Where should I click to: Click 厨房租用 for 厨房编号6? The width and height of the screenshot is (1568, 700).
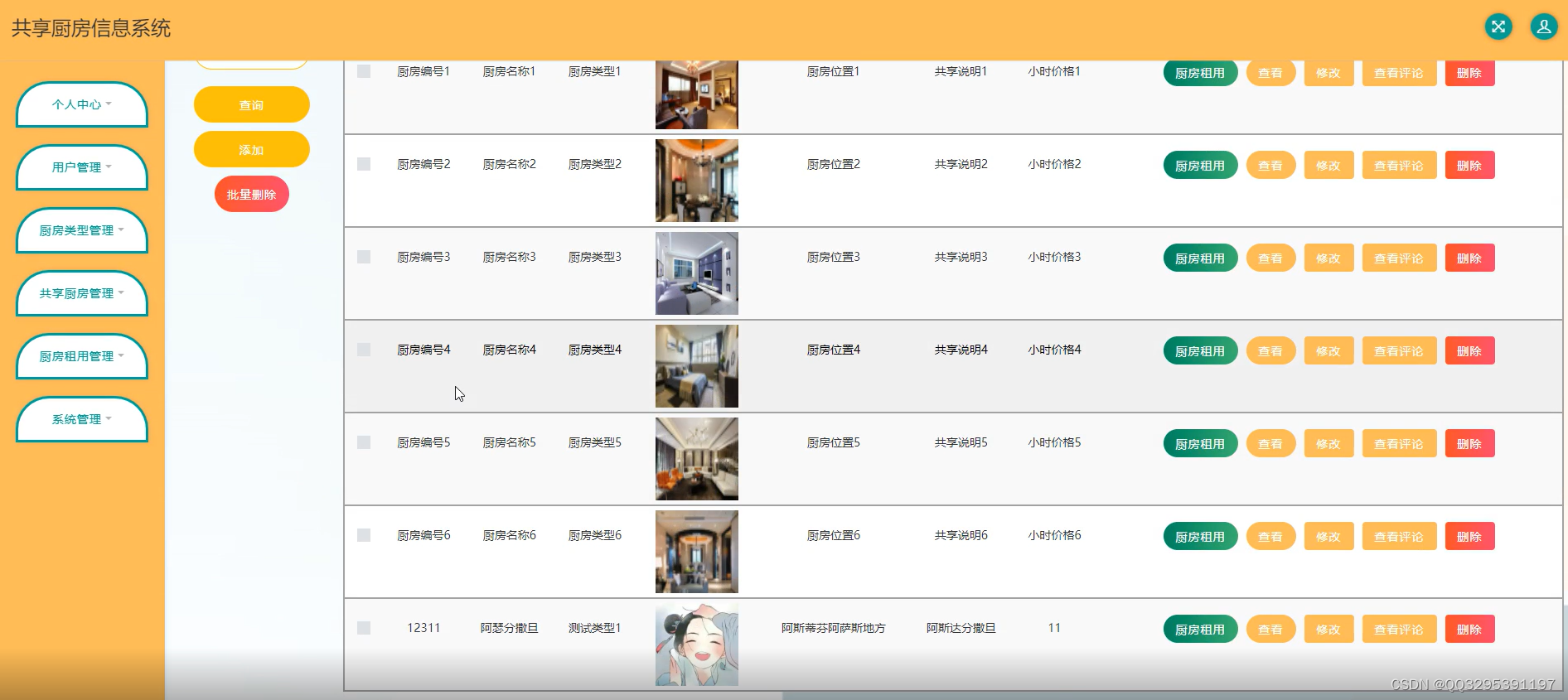pyautogui.click(x=1200, y=537)
